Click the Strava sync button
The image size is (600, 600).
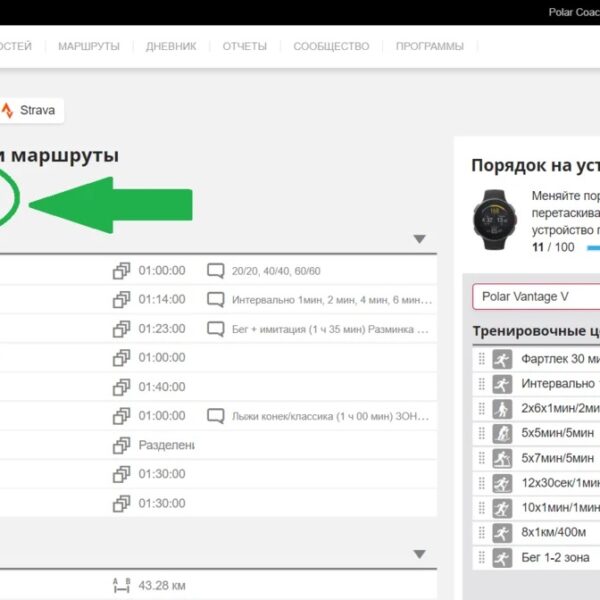(x=30, y=110)
